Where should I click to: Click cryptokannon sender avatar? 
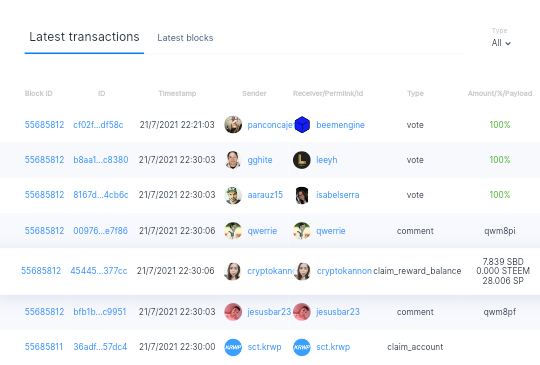233,271
